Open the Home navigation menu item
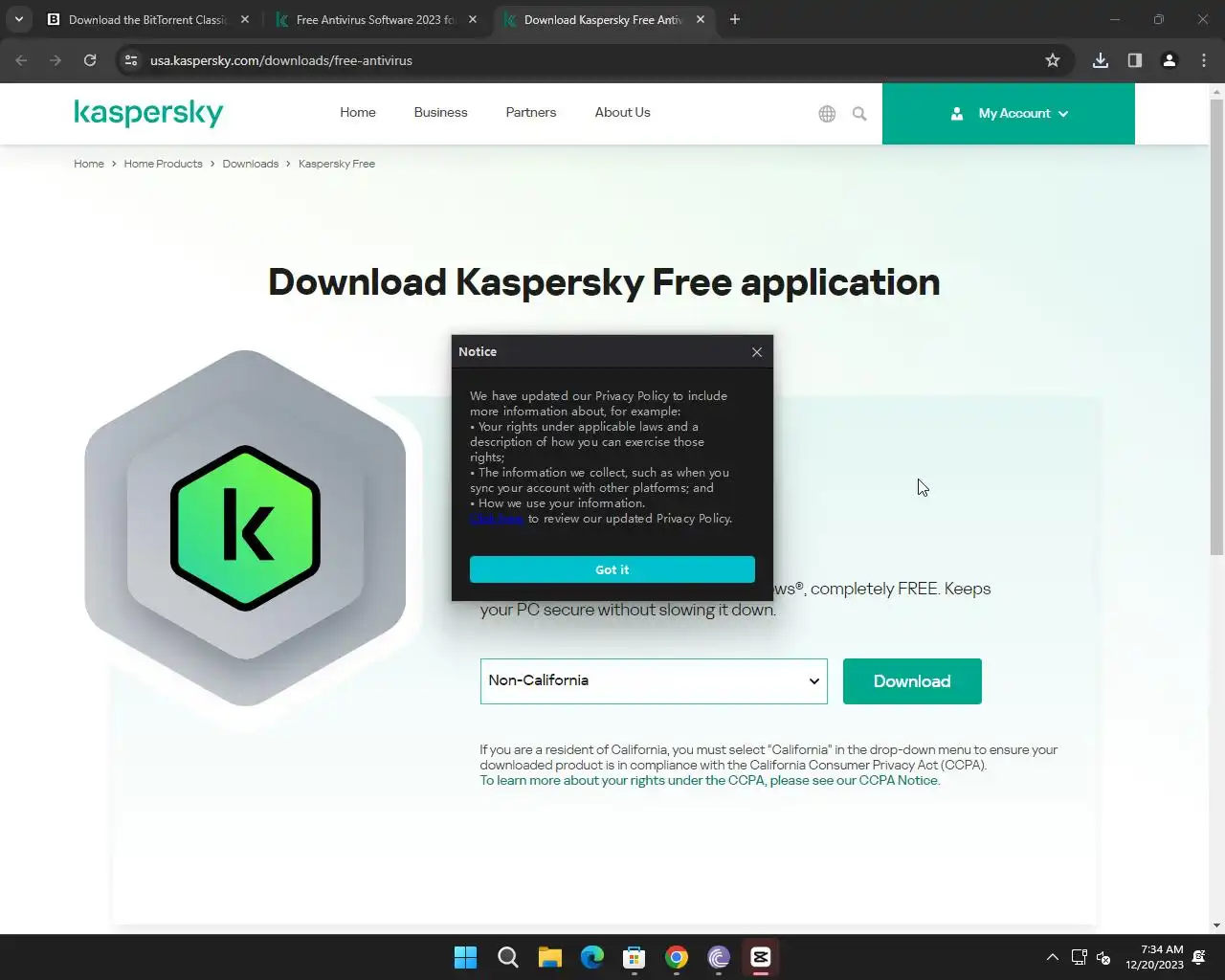Screen dimensions: 1225x980 (x=358, y=113)
